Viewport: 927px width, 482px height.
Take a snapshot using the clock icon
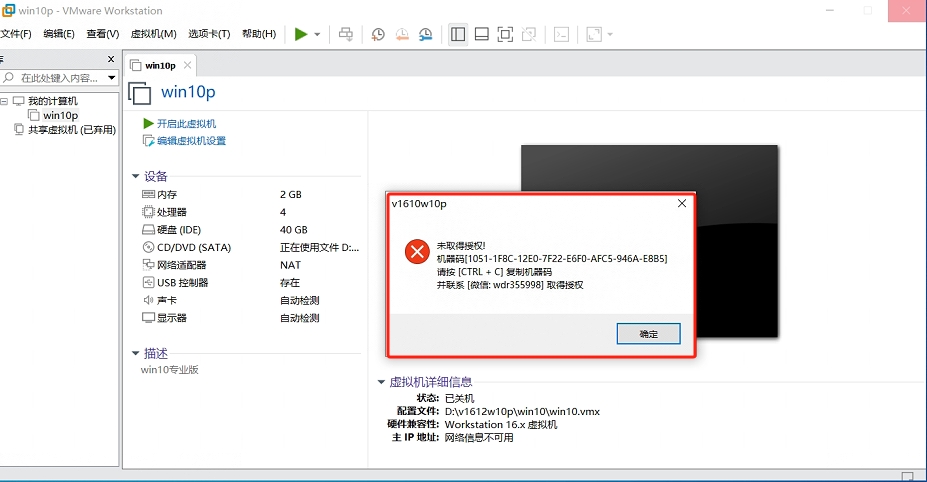378,34
